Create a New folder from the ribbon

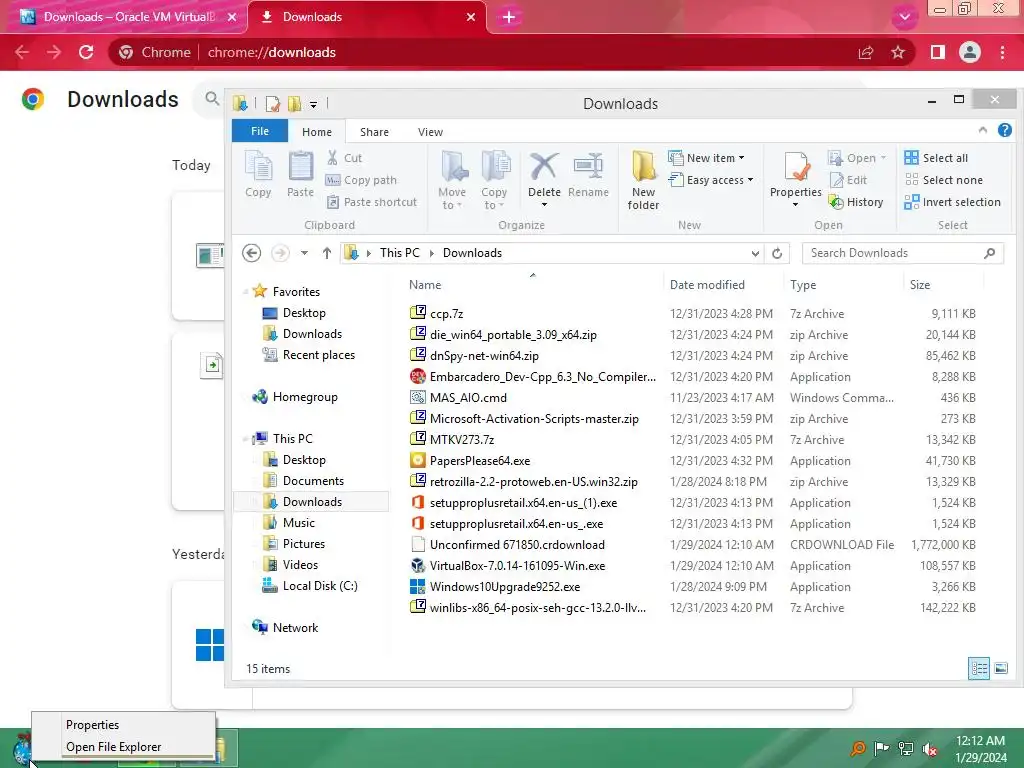pos(643,180)
